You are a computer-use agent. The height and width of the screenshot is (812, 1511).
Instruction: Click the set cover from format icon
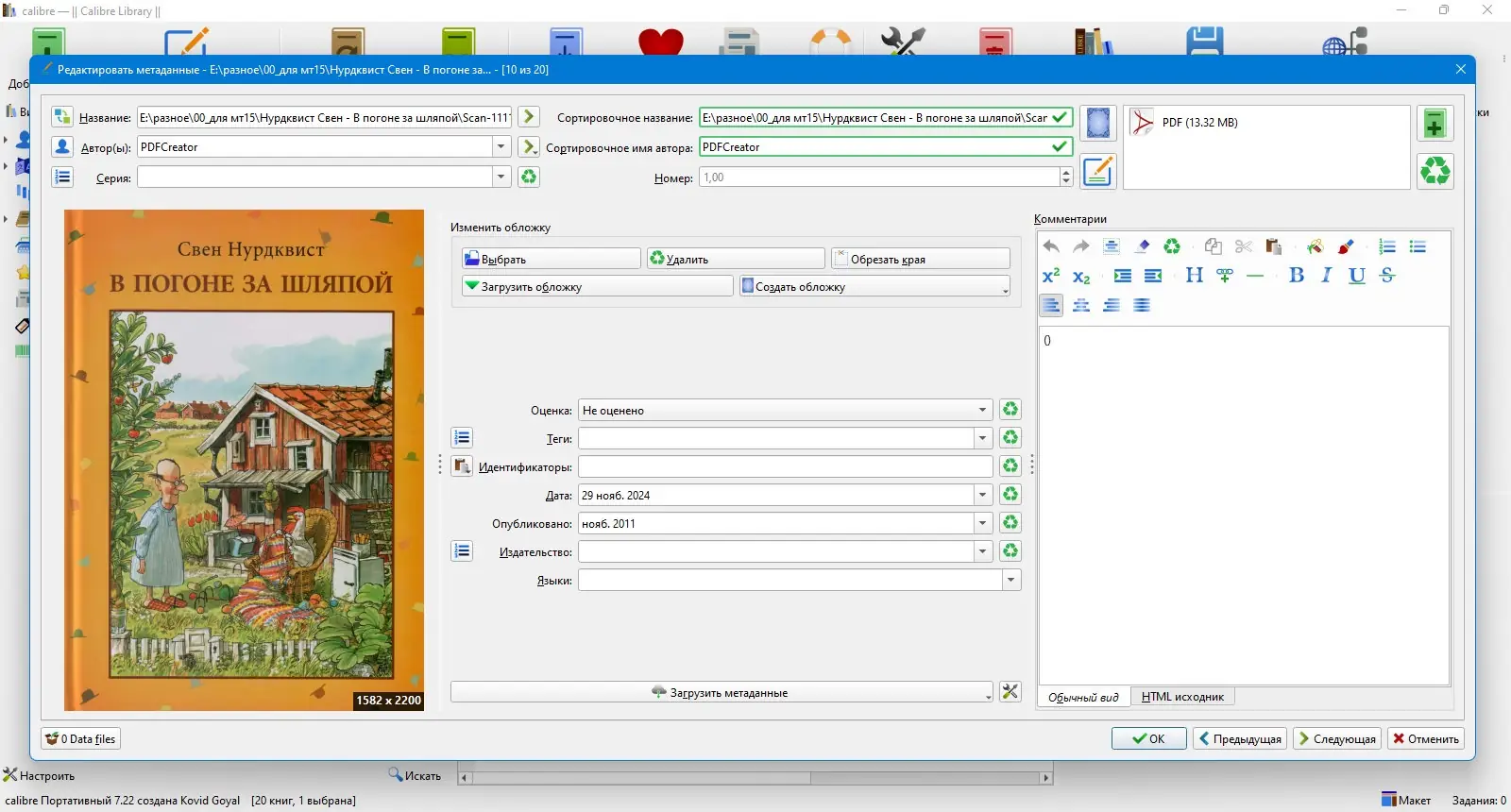1097,124
